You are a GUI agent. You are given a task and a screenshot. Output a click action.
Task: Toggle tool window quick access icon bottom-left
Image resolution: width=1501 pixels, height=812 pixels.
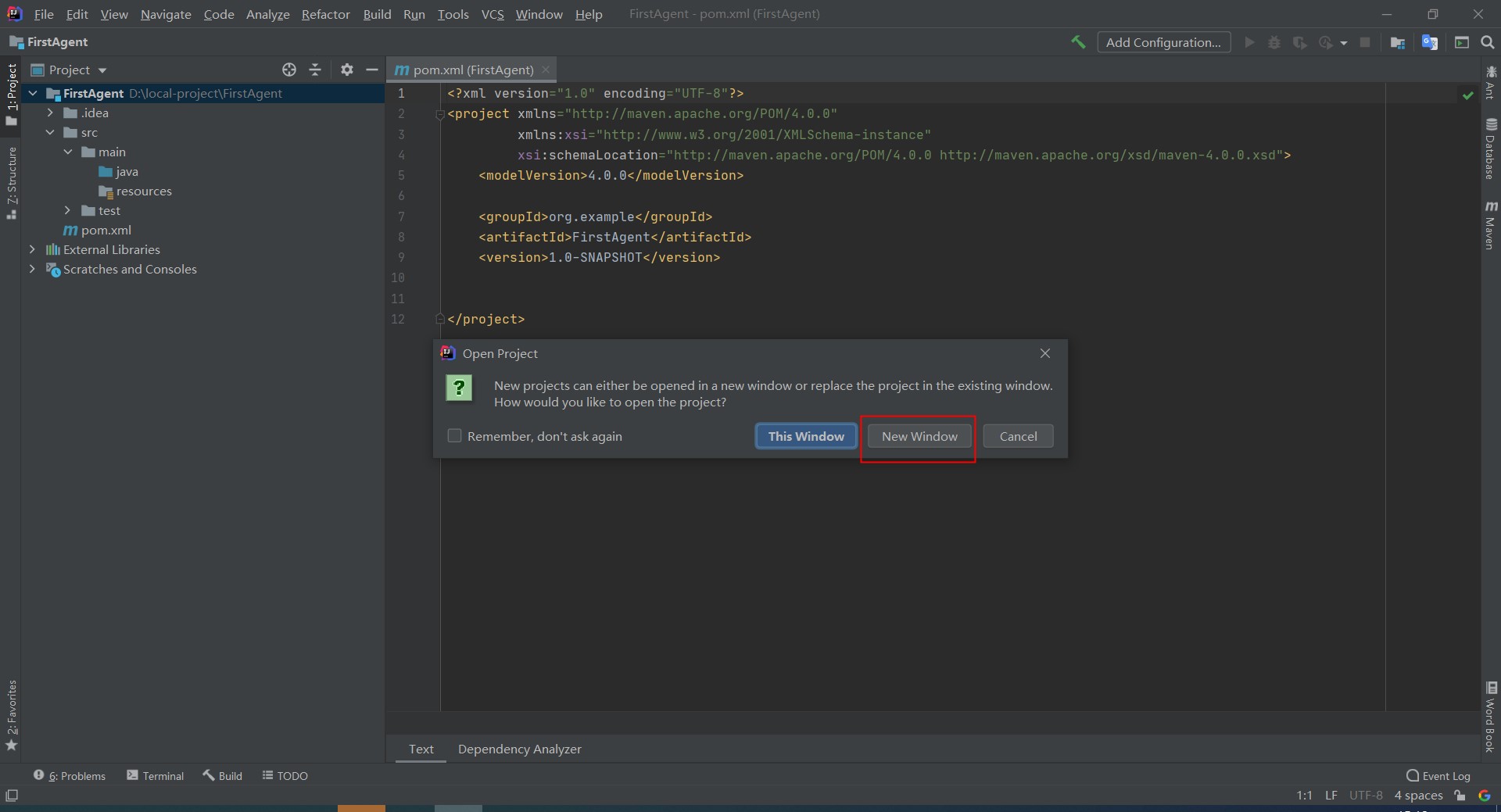(12, 796)
